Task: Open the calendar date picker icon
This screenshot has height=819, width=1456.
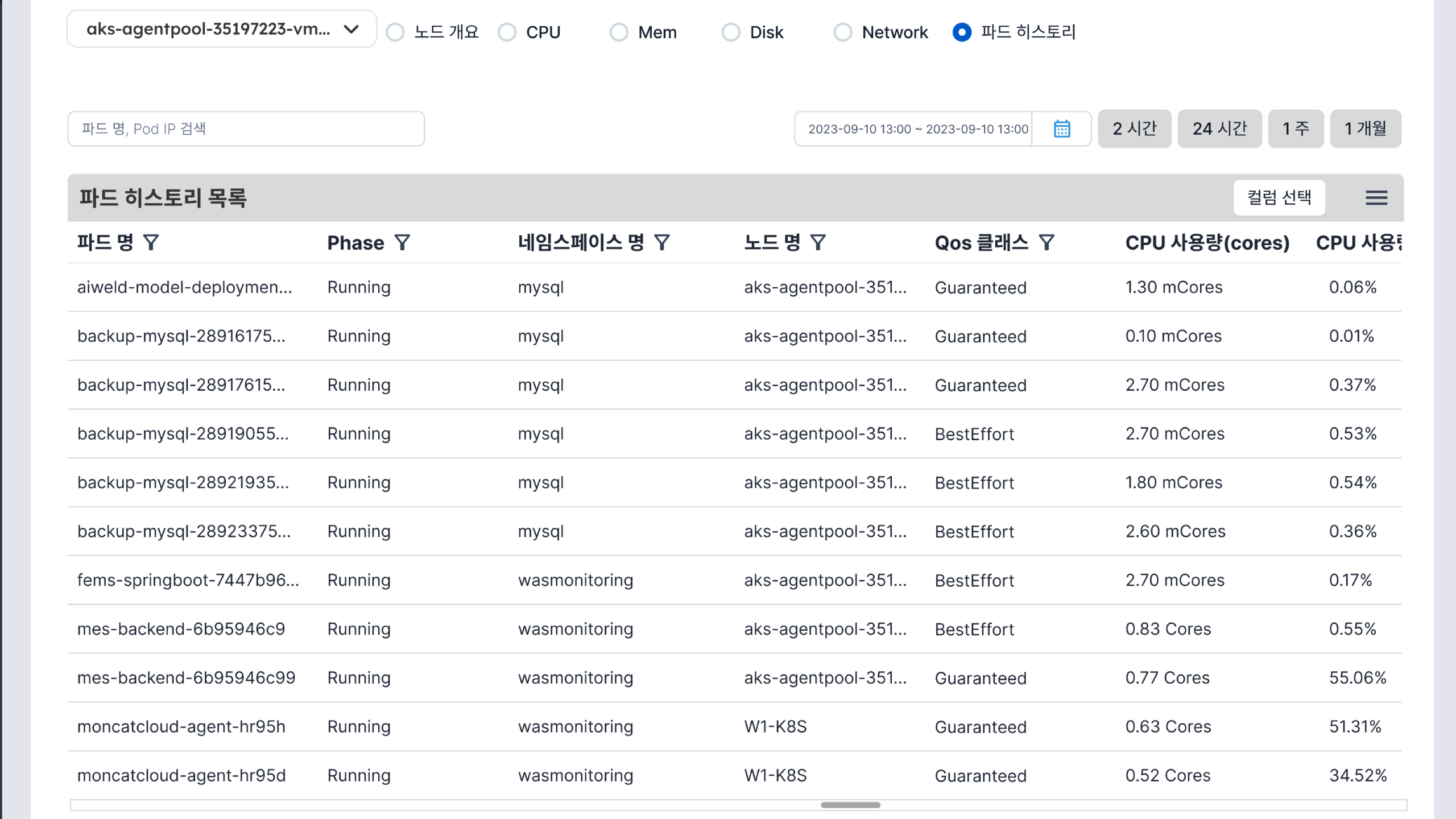Action: pos(1061,129)
